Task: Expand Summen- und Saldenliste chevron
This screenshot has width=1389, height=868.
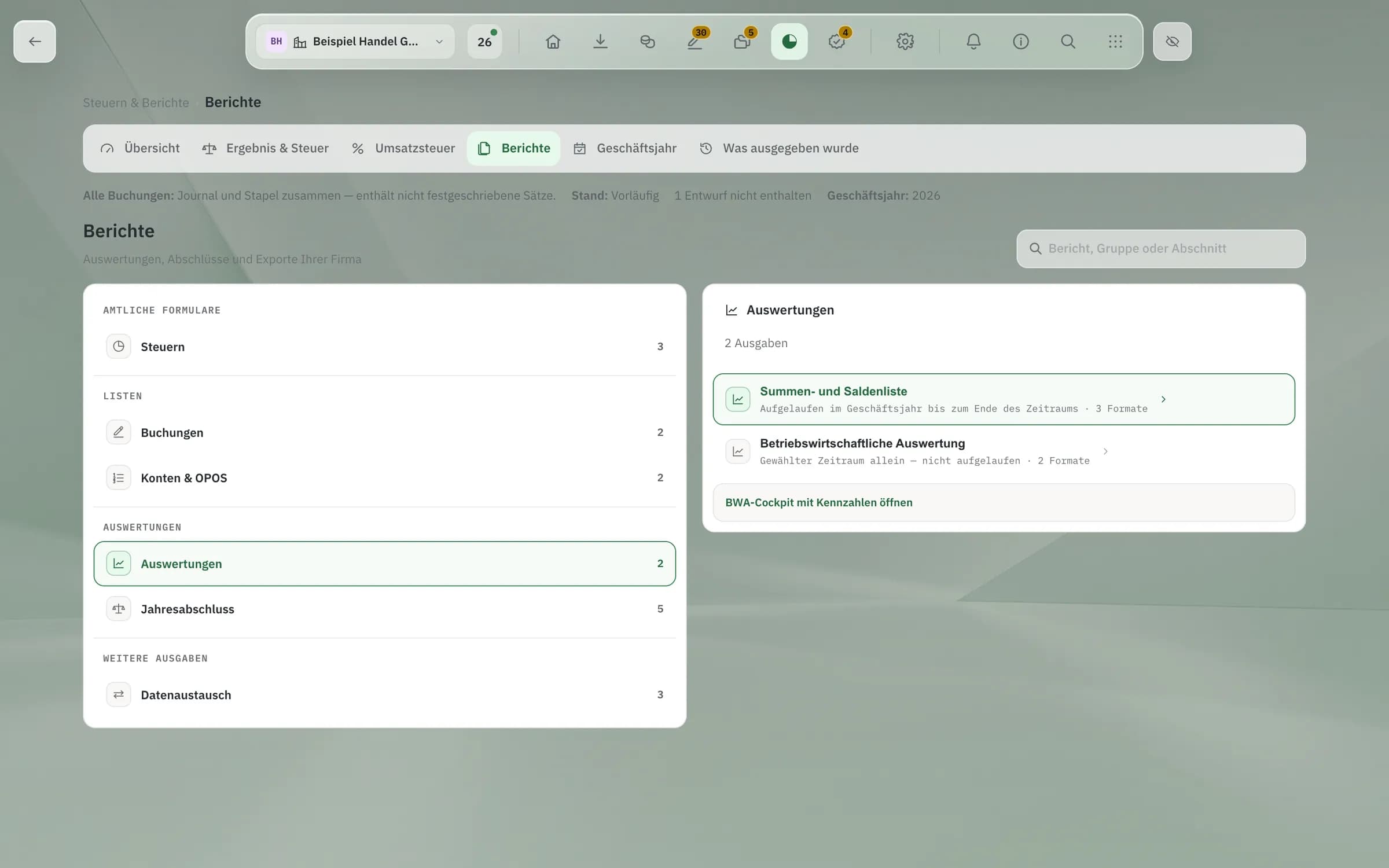Action: [x=1163, y=399]
